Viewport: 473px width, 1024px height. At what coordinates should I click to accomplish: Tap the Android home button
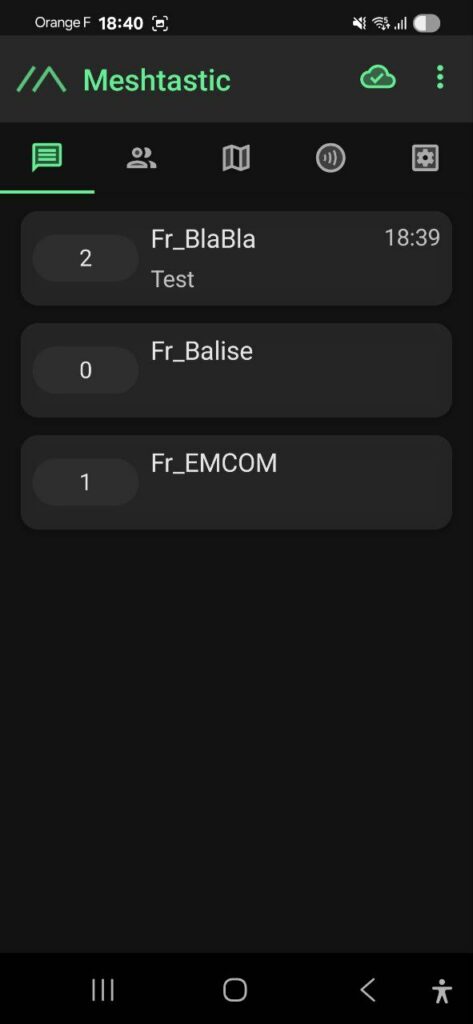coord(235,990)
